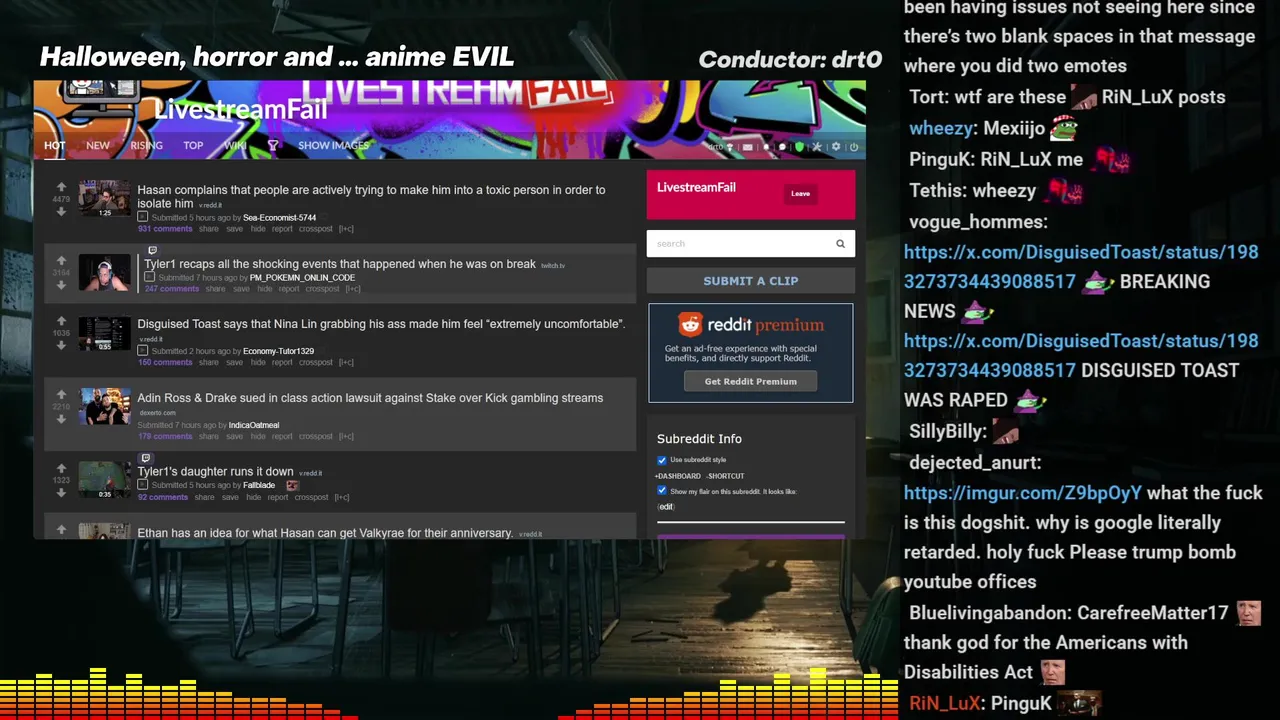Screen dimensions: 1280x720
Task: Switch to the NEW tab
Action: pos(97,146)
